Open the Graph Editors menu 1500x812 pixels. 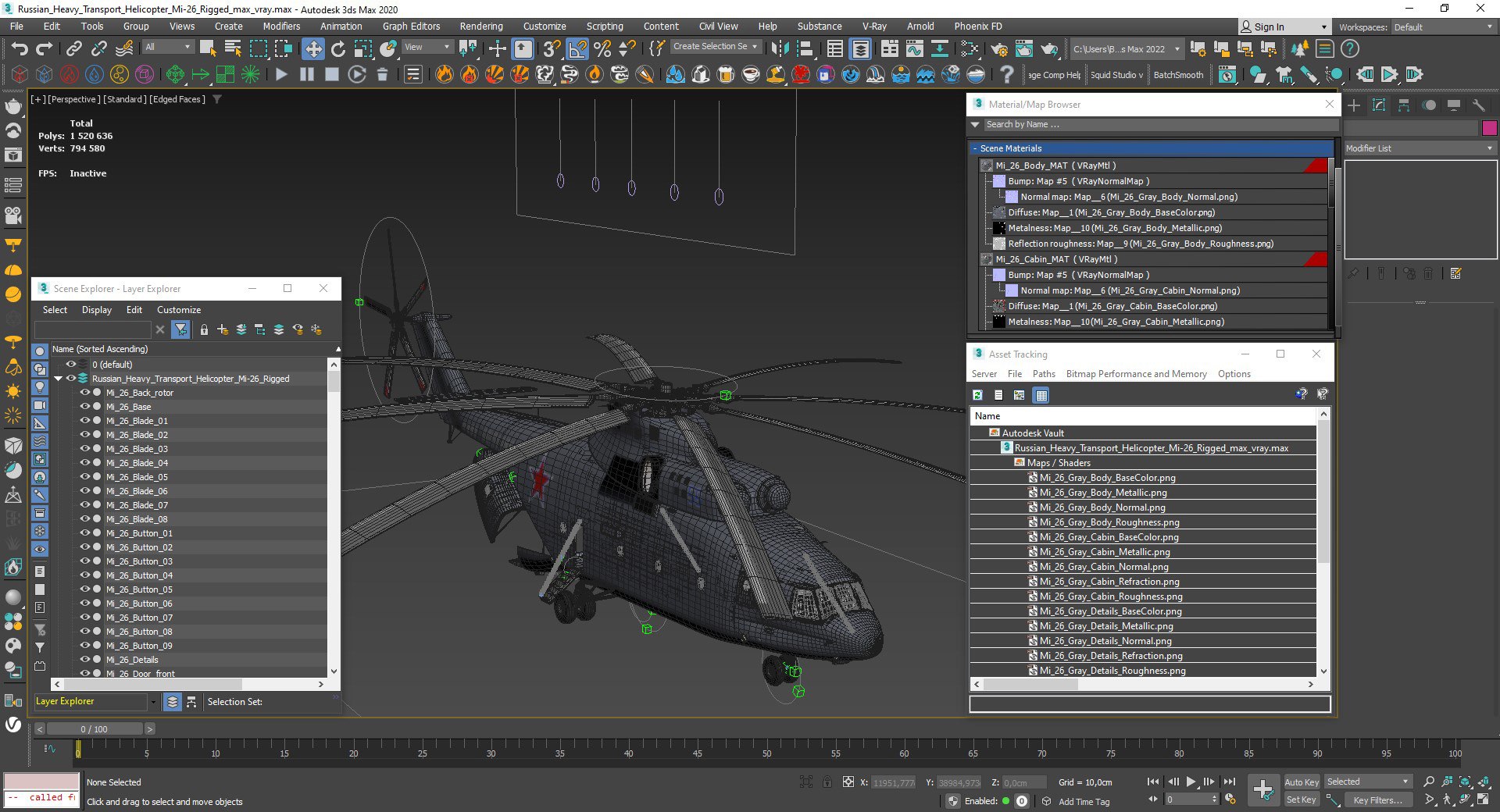coord(412,27)
